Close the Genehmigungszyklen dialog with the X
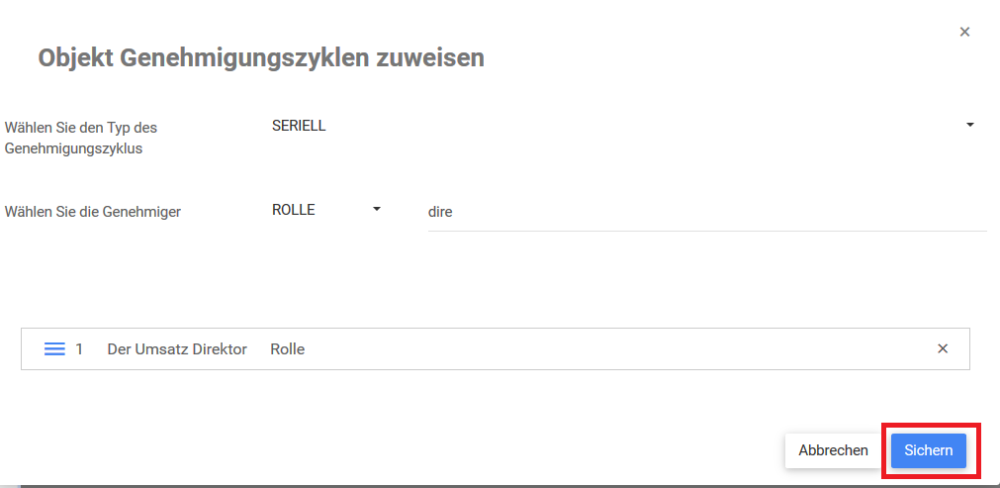 coord(965,32)
